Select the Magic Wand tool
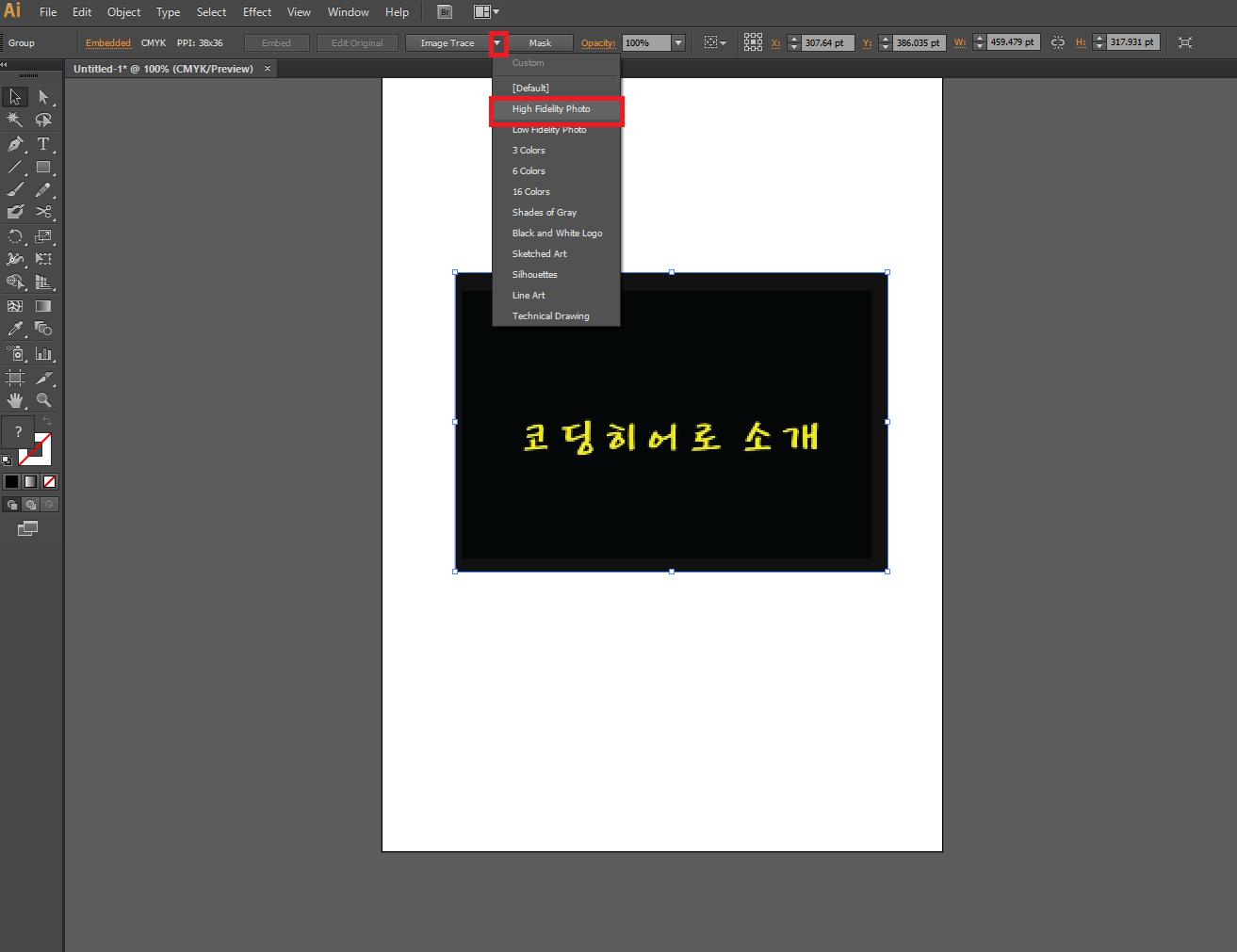The width and height of the screenshot is (1237, 952). pyautogui.click(x=15, y=120)
